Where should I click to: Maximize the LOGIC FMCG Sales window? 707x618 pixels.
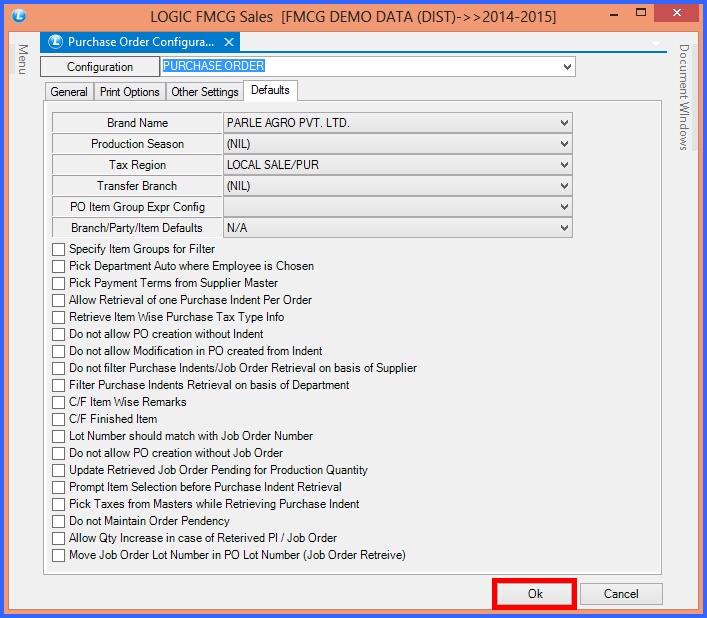click(641, 13)
